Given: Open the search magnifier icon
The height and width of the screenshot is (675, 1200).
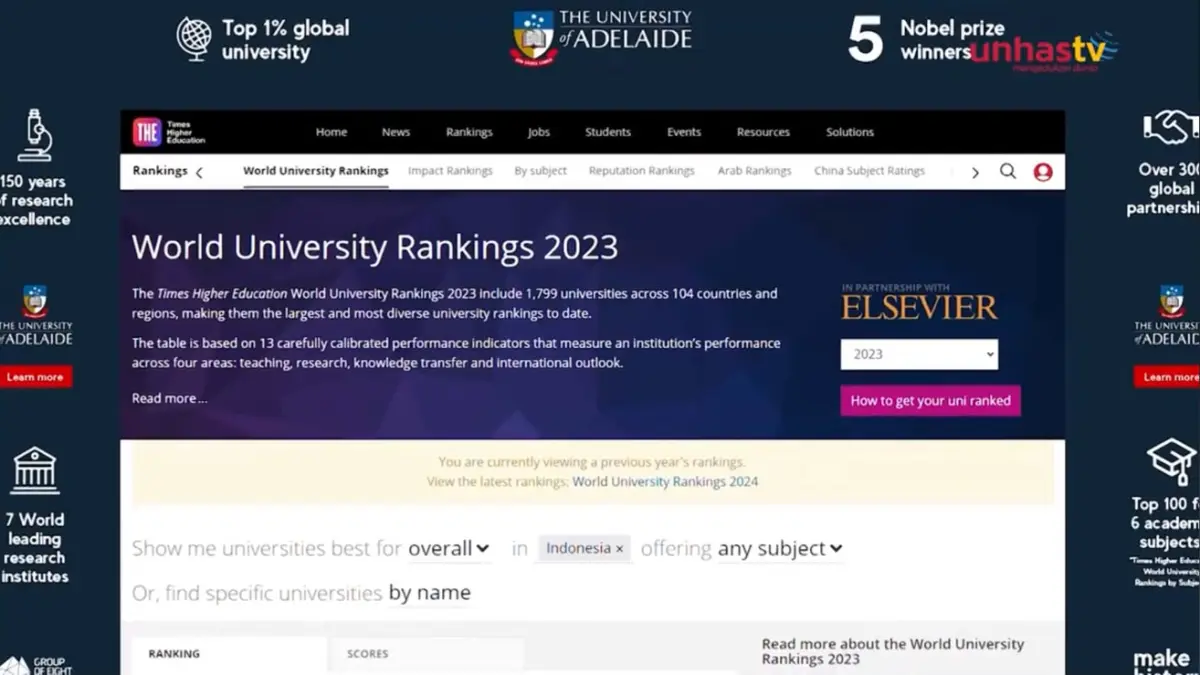Looking at the screenshot, I should (x=1008, y=171).
